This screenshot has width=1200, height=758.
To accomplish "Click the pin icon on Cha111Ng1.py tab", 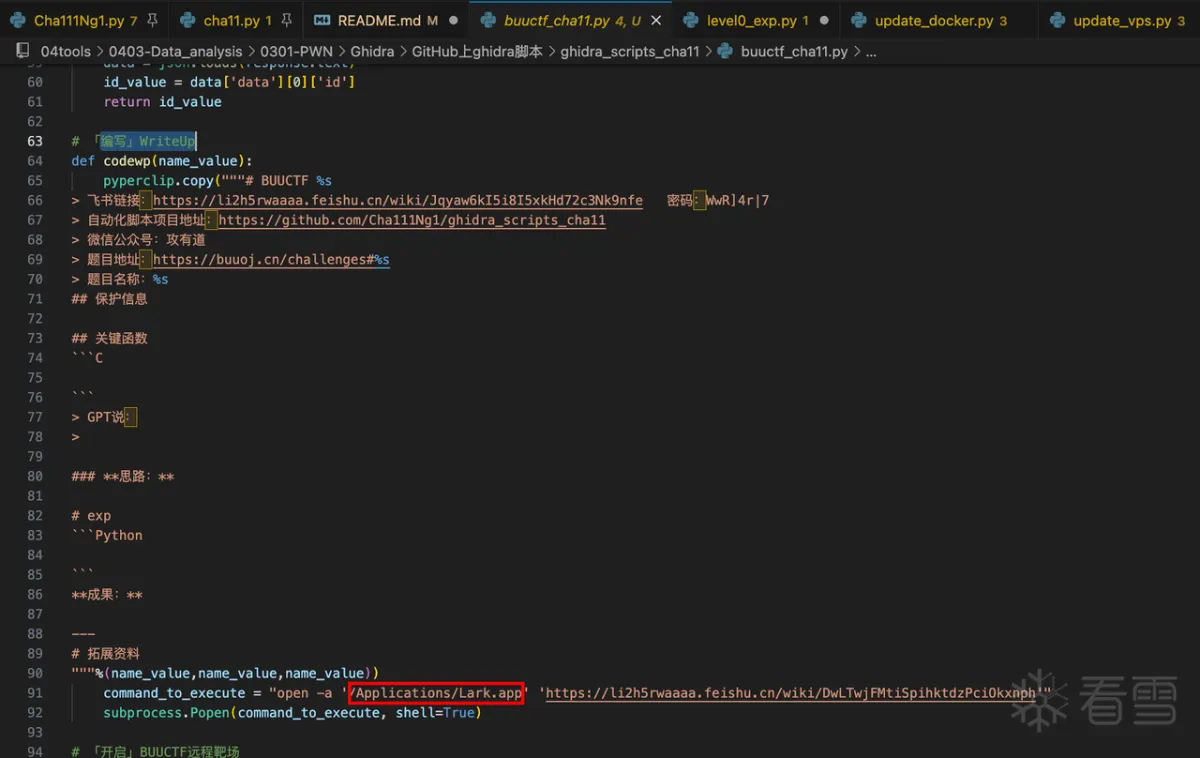I will click(x=152, y=20).
